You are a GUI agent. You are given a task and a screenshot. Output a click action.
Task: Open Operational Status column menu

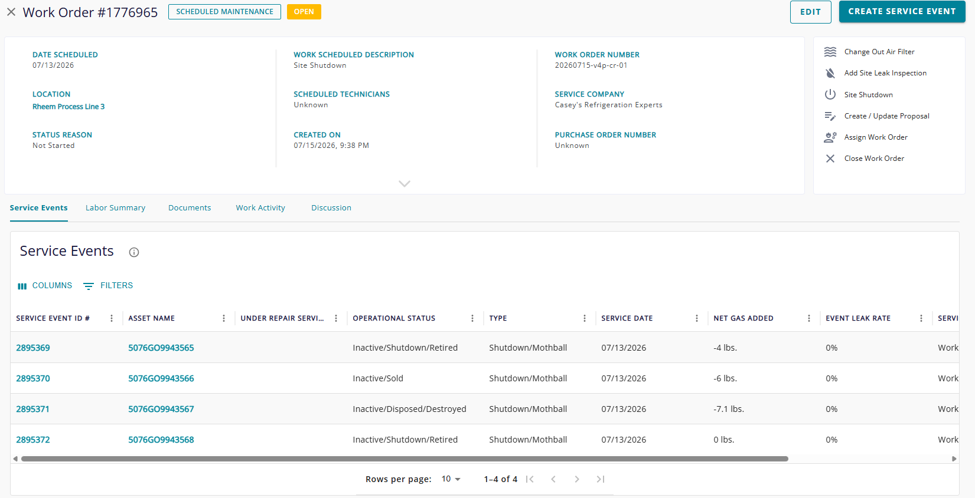pos(473,318)
